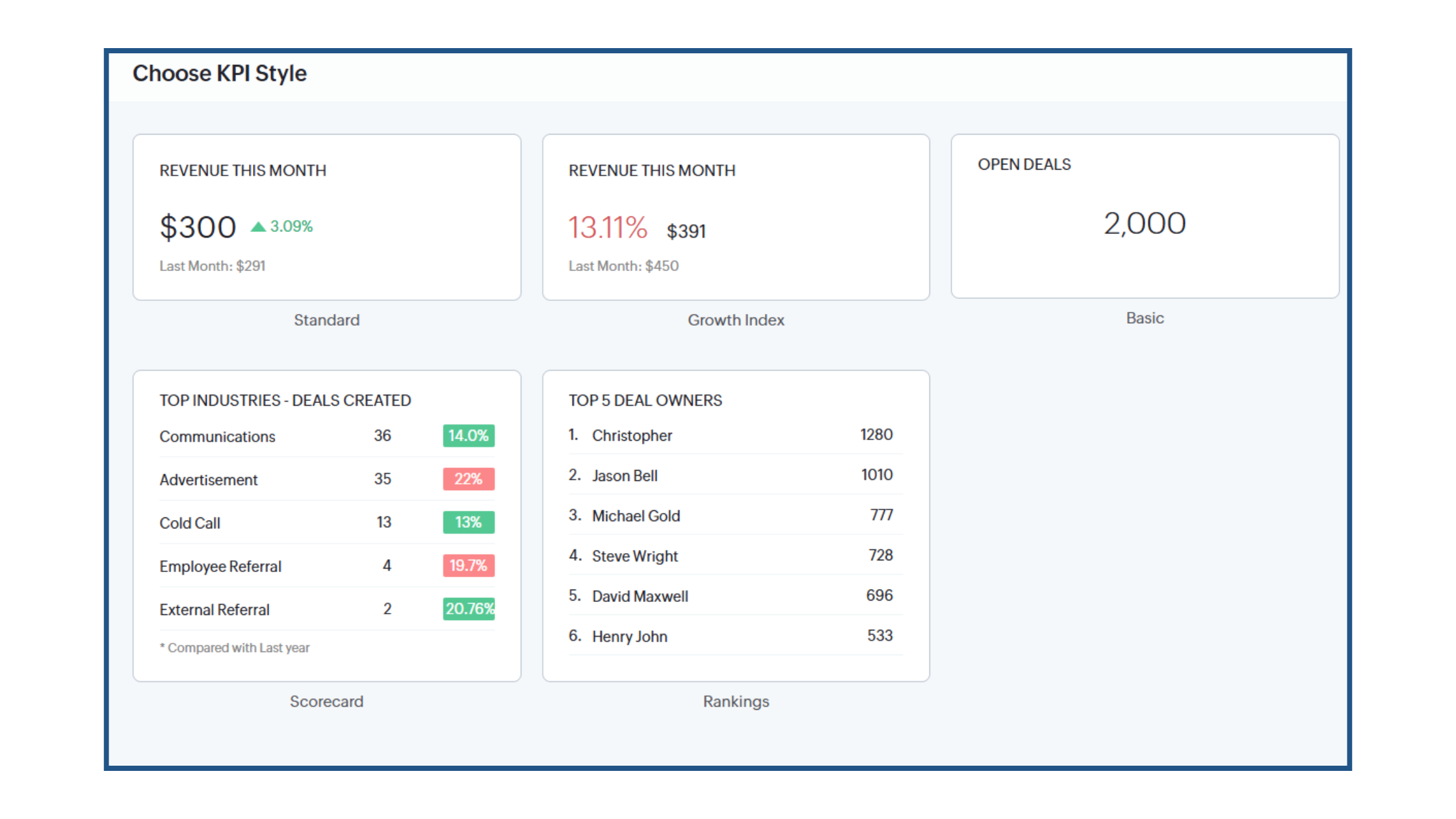
Task: Click the Basic label
Action: pyautogui.click(x=1145, y=318)
